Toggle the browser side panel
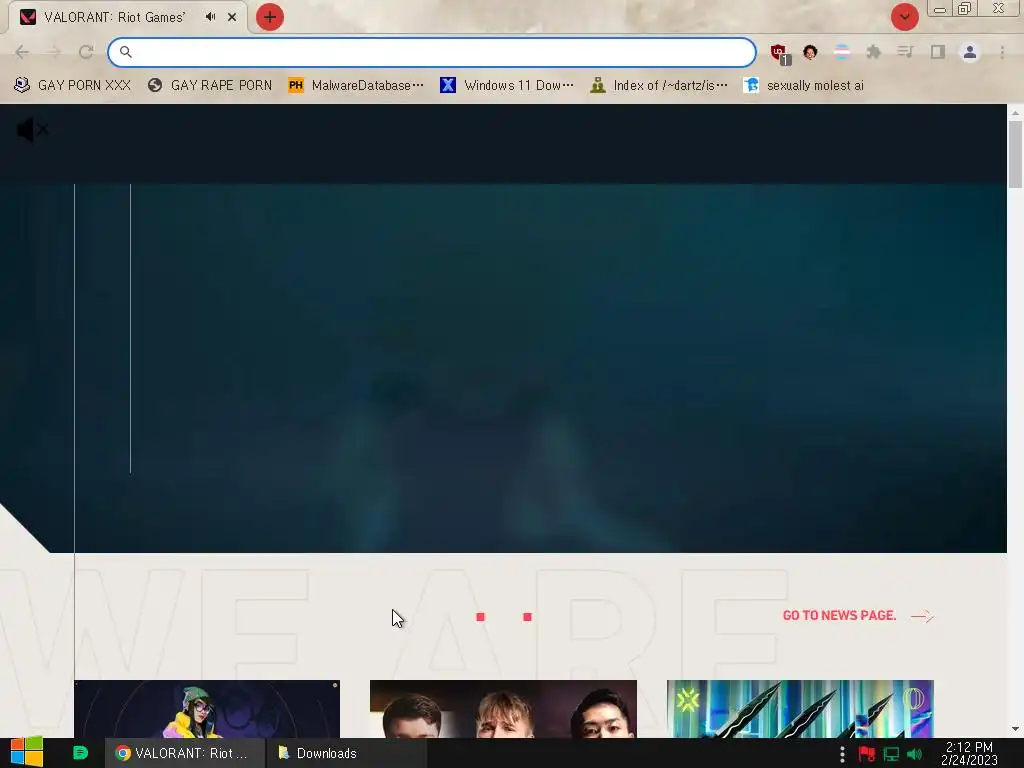The width and height of the screenshot is (1024, 768). (938, 52)
